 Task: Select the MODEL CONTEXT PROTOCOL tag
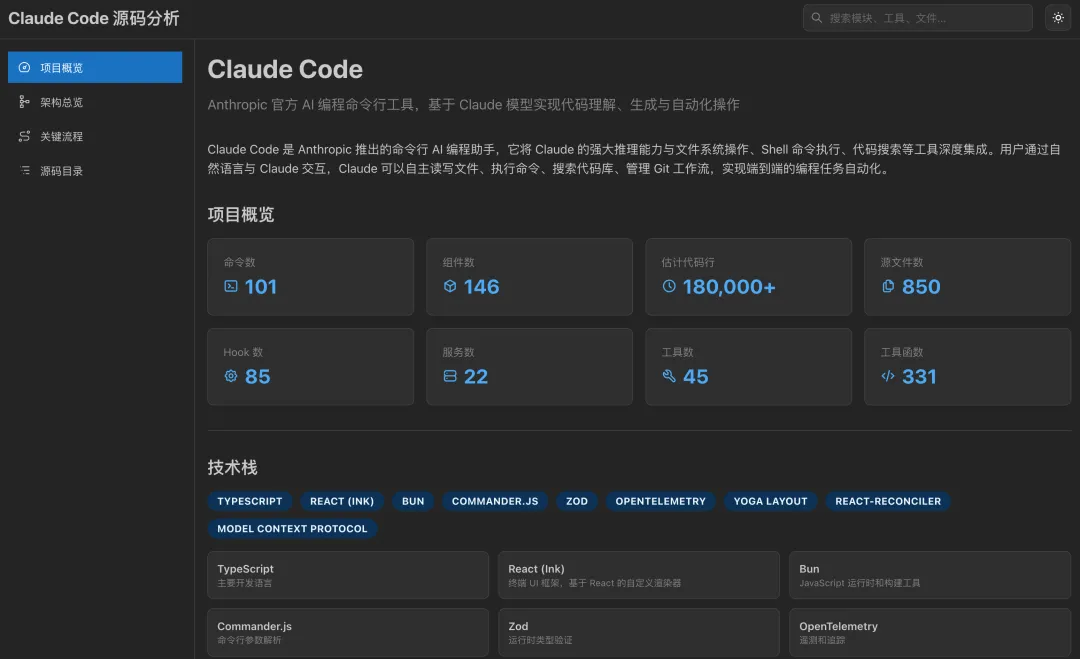[x=292, y=528]
